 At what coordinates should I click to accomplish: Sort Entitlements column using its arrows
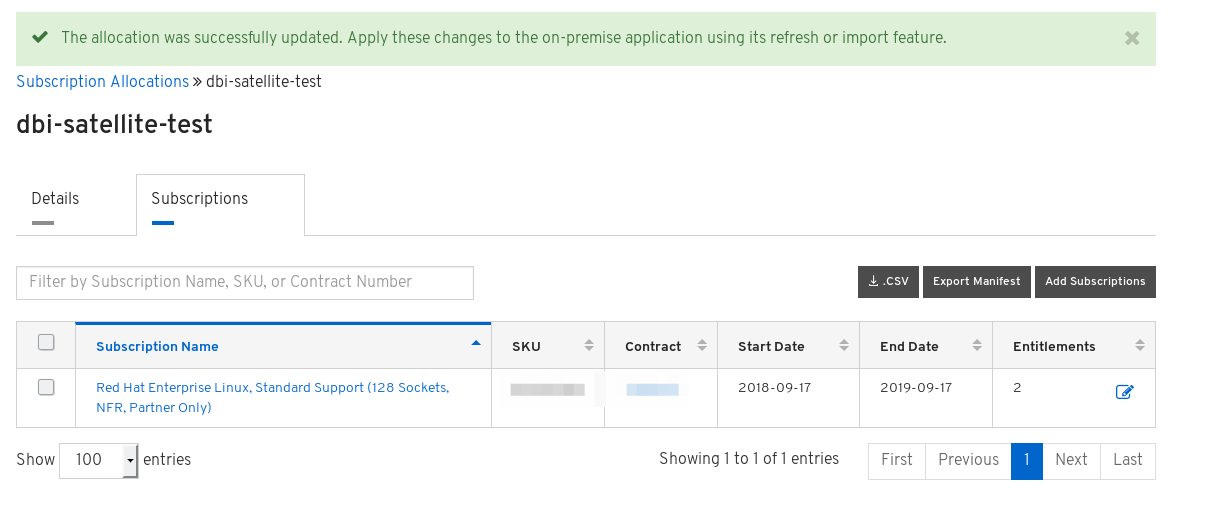point(1140,346)
